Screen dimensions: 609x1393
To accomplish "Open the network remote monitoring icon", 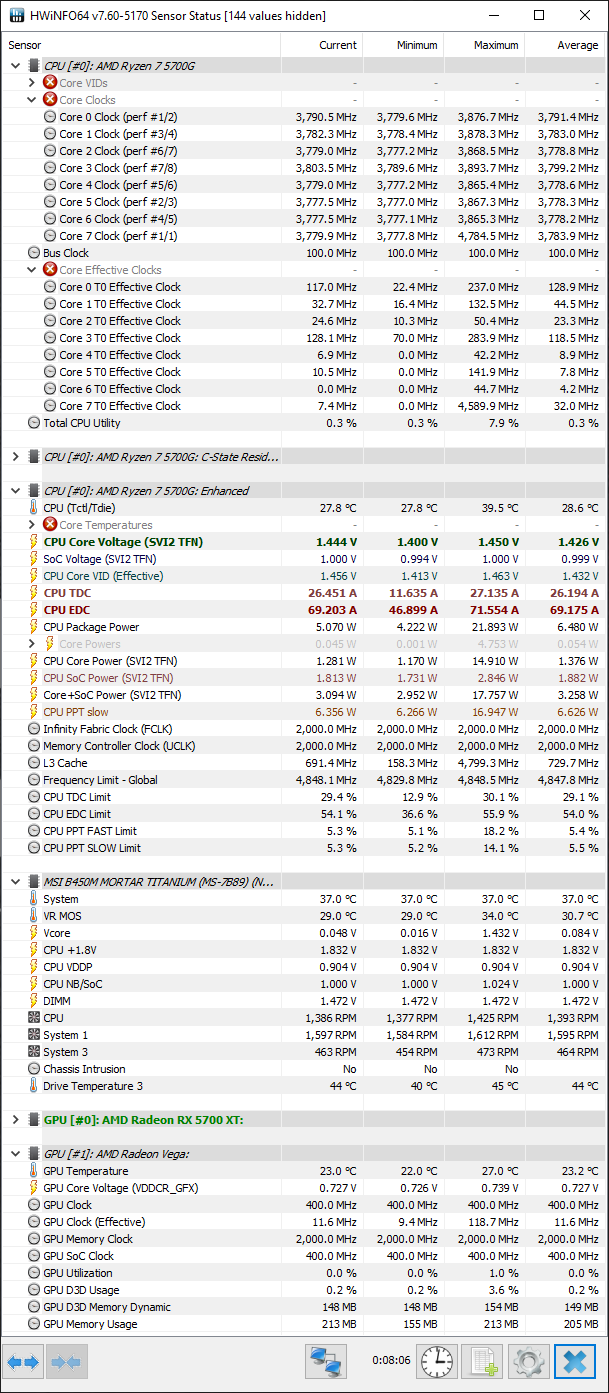I will (325, 1361).
